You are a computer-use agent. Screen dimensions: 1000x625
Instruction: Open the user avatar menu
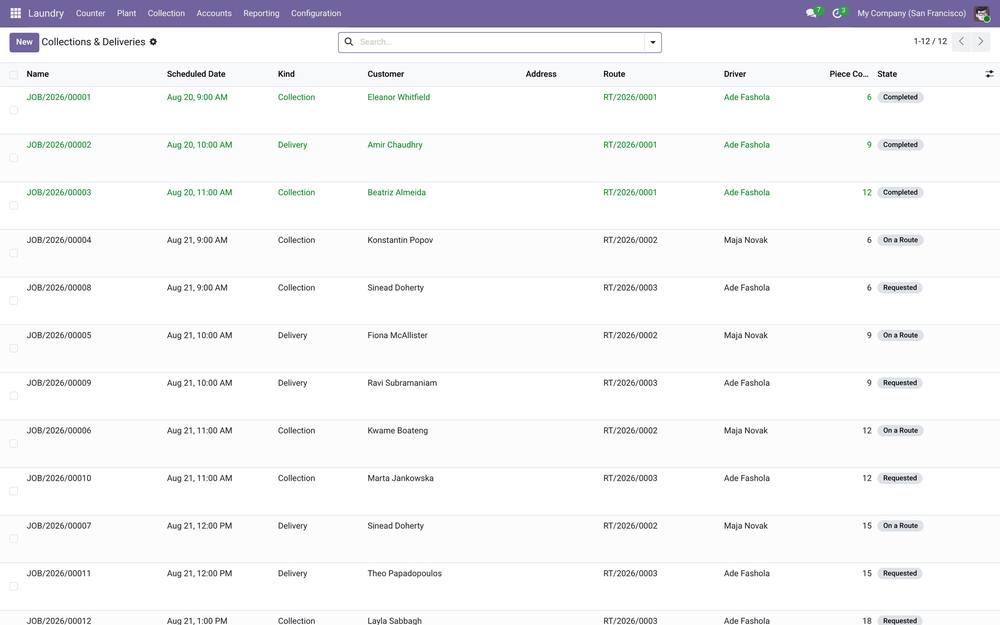982,13
